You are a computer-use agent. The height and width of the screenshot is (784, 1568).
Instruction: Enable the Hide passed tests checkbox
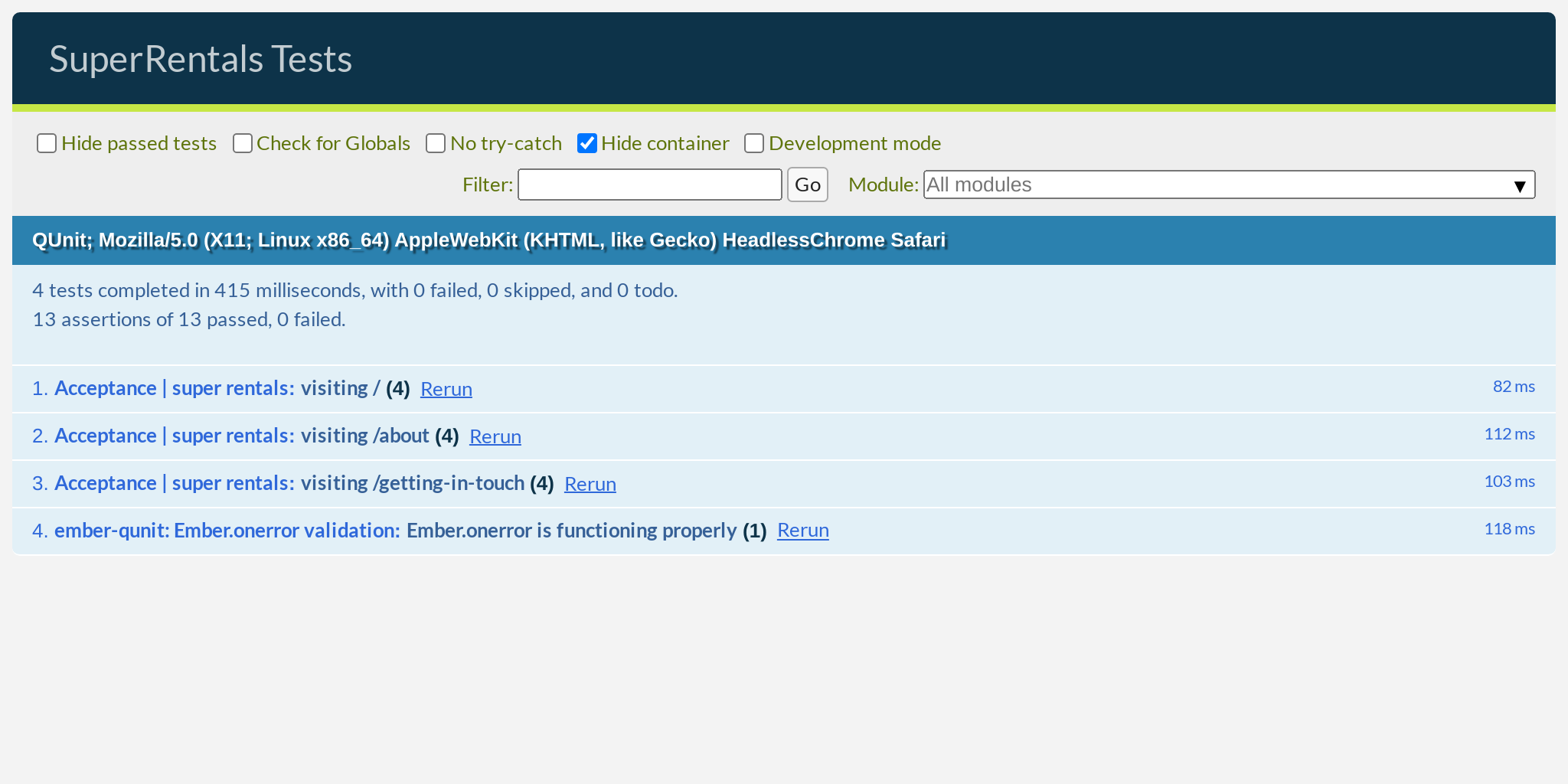point(47,143)
